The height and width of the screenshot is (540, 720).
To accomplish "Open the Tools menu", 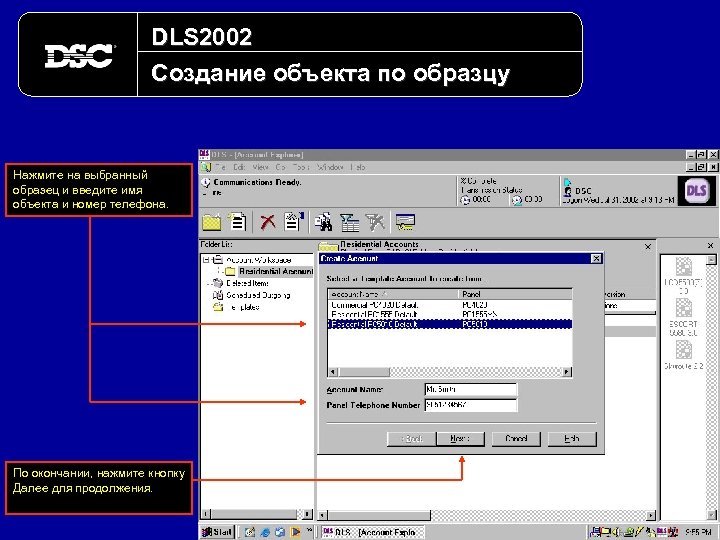I will pos(301,168).
